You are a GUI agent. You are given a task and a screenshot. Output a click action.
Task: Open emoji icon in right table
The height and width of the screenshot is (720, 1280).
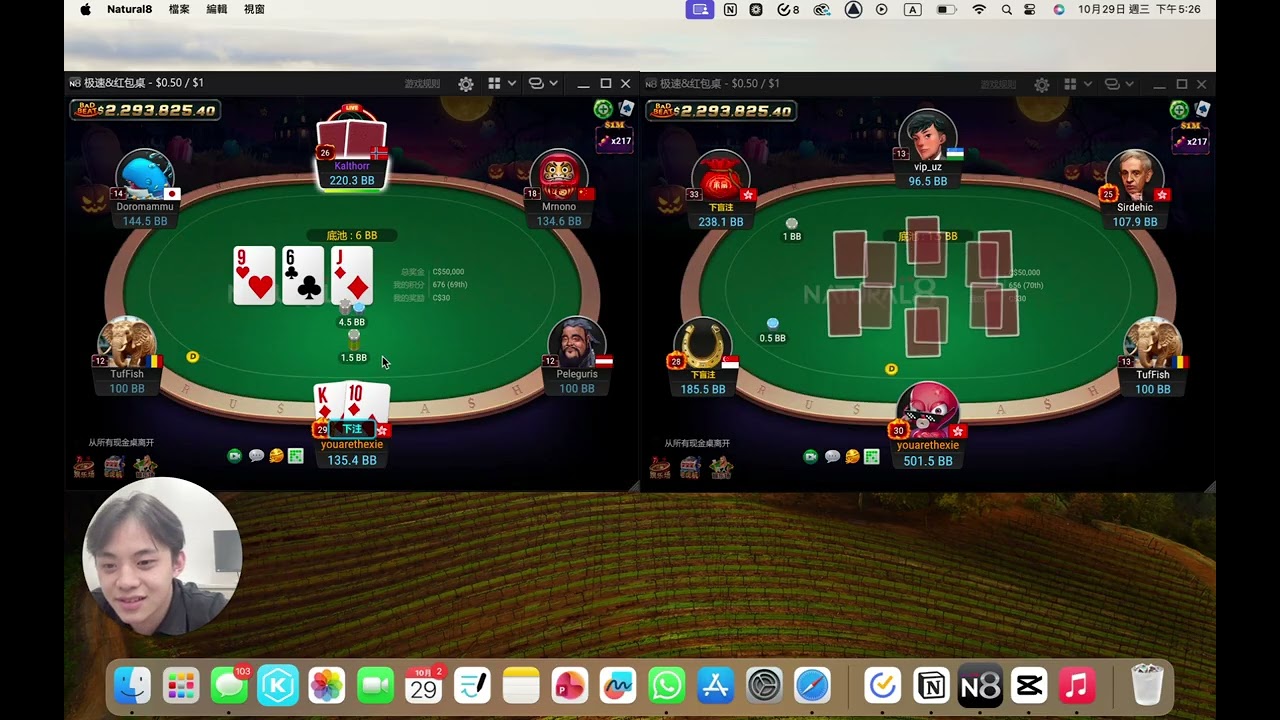[x=852, y=456]
